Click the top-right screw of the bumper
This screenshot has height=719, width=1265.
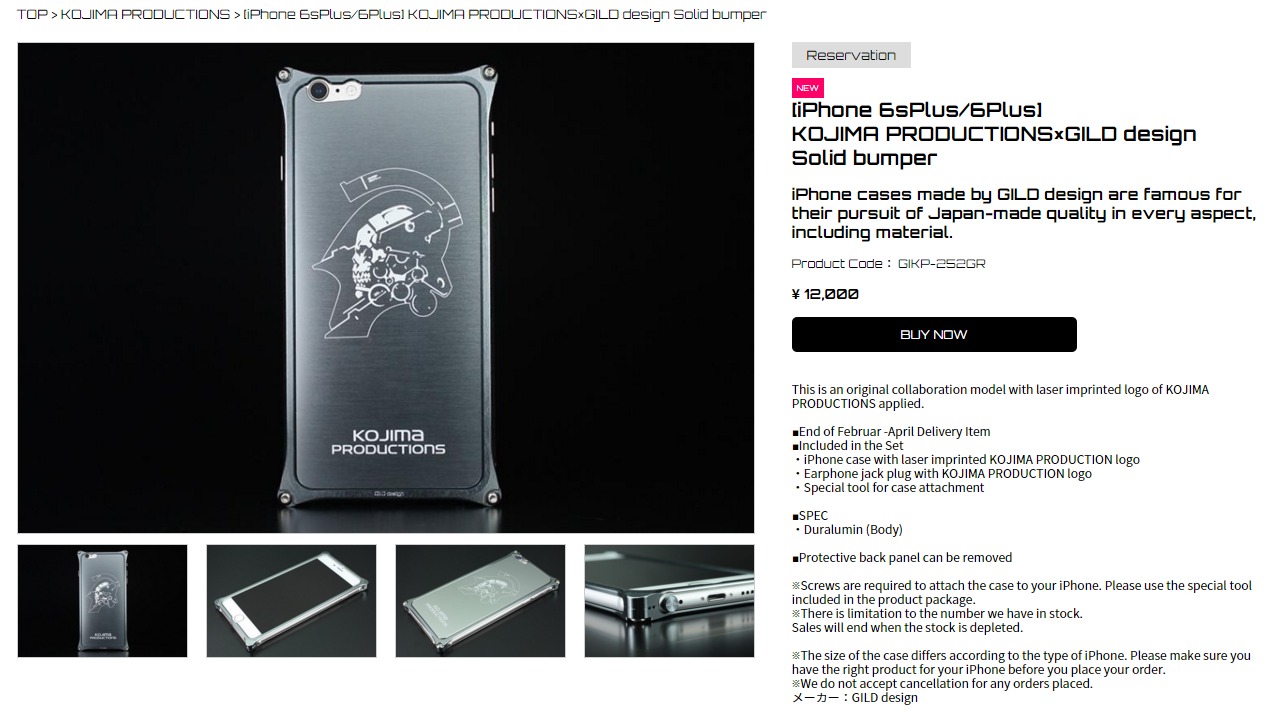pos(489,73)
